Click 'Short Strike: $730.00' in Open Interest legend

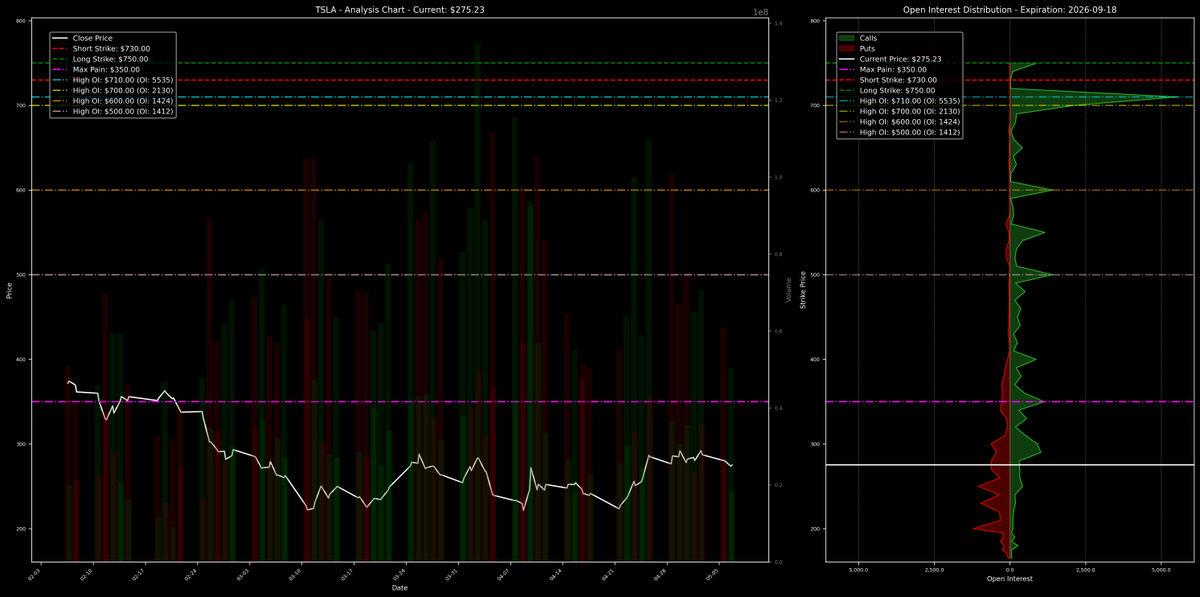(898, 80)
